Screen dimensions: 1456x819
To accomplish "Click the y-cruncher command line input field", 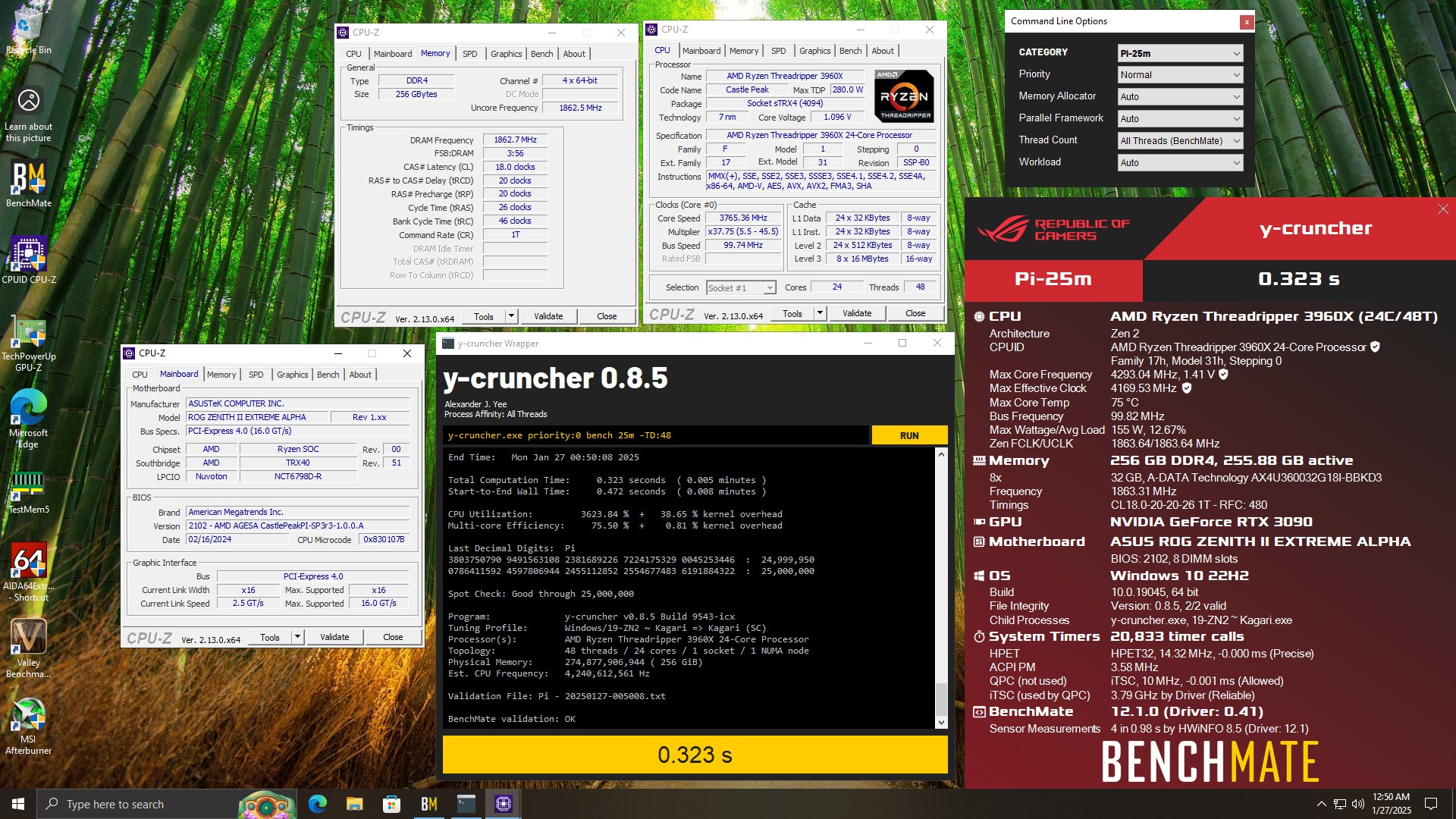I will [656, 435].
